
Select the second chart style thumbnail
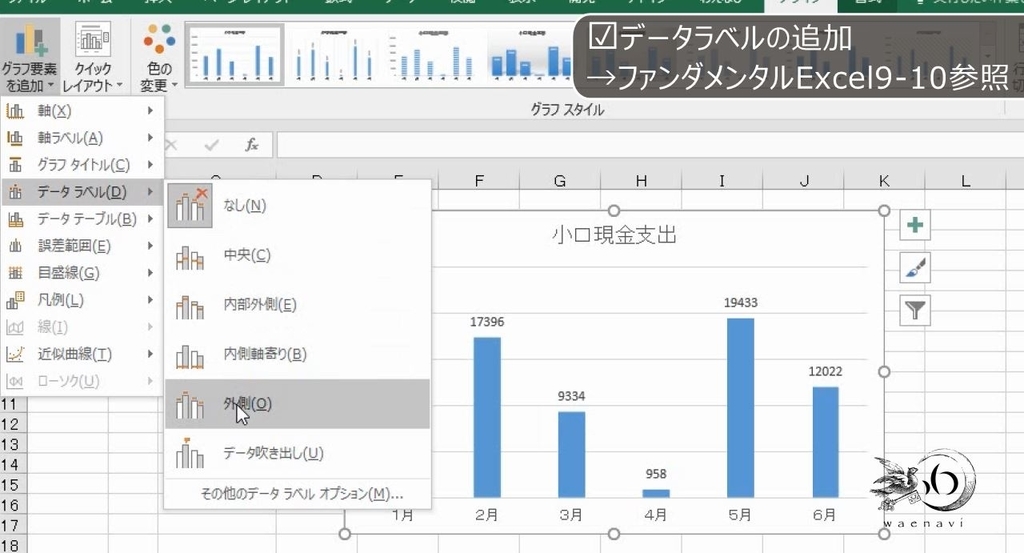(x=333, y=55)
